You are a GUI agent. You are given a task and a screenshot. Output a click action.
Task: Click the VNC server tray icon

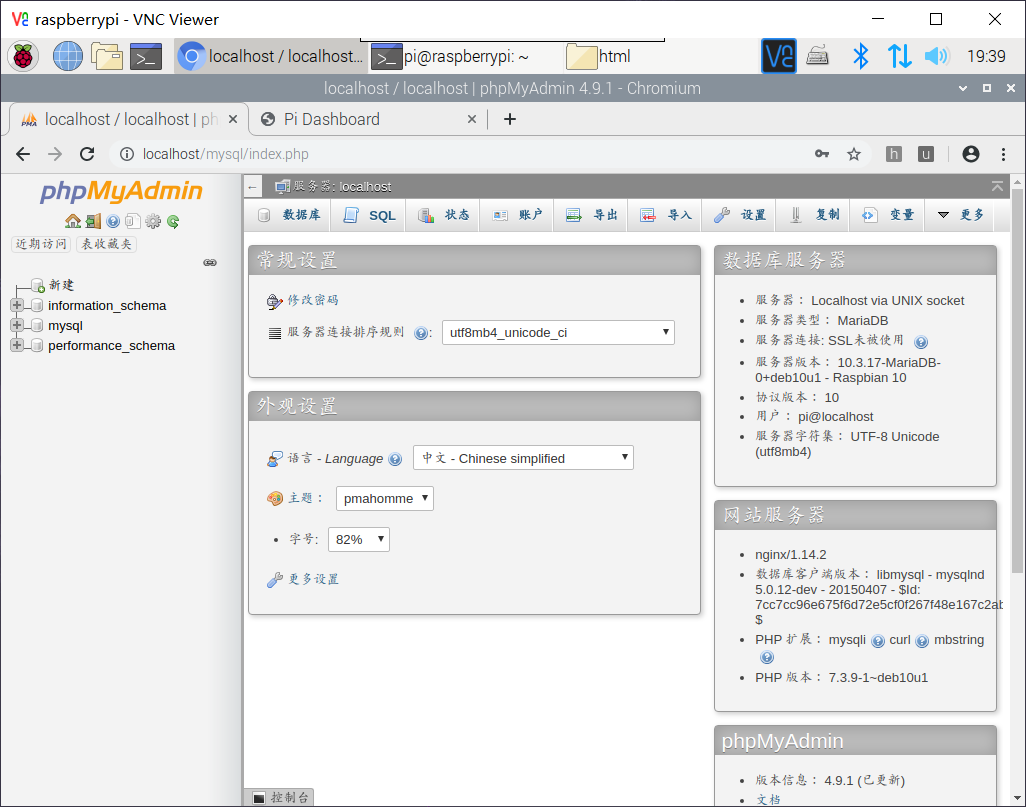779,56
